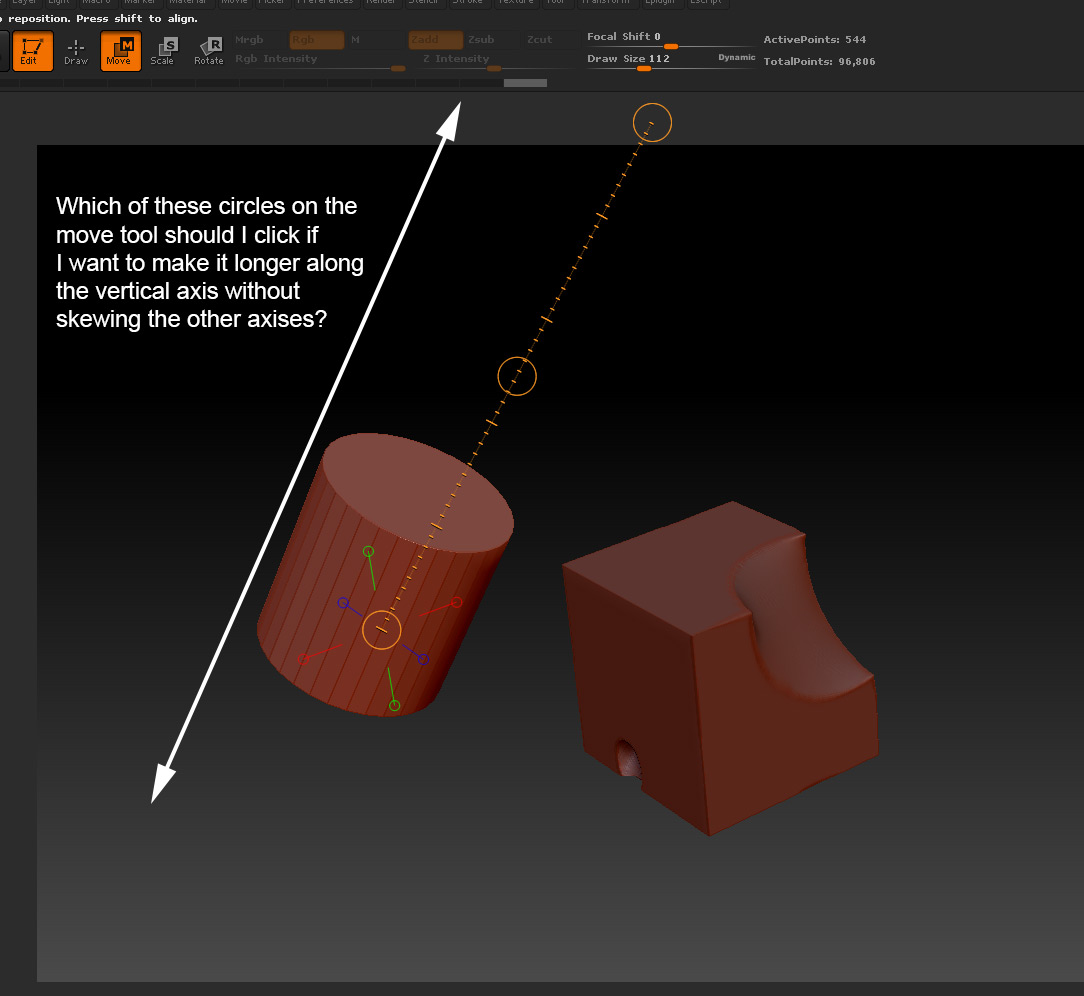1084x996 pixels.
Task: Adjust the Focal Shift slider
Action: click(x=671, y=39)
